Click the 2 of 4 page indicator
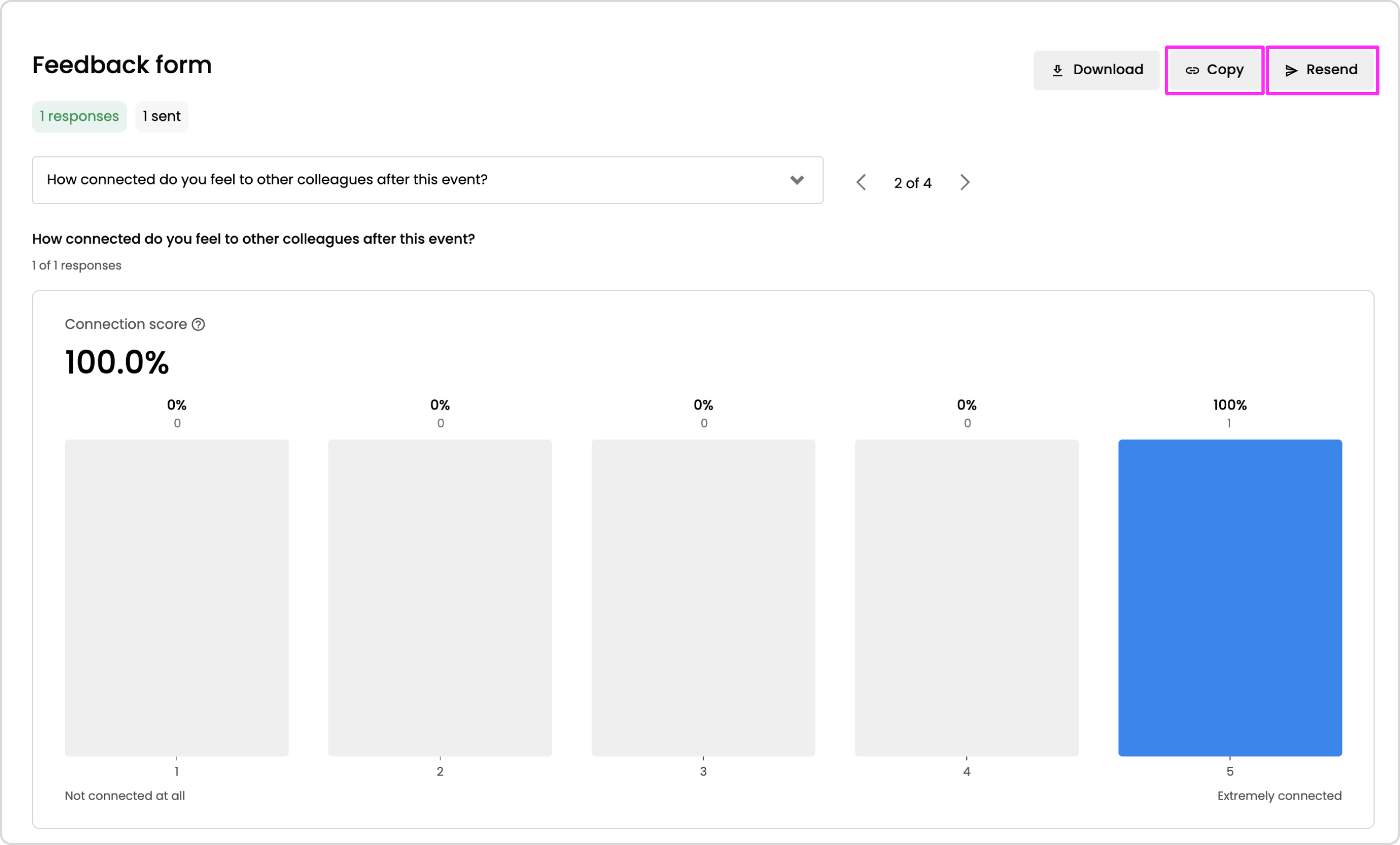This screenshot has width=1400, height=845. [x=913, y=183]
